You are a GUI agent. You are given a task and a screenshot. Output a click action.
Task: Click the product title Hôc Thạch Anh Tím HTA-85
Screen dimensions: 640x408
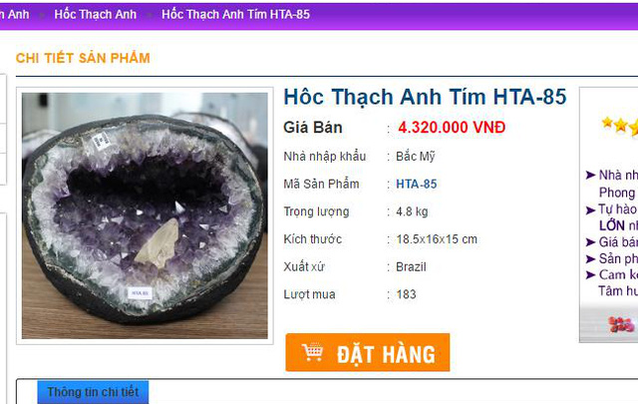pyautogui.click(x=425, y=98)
